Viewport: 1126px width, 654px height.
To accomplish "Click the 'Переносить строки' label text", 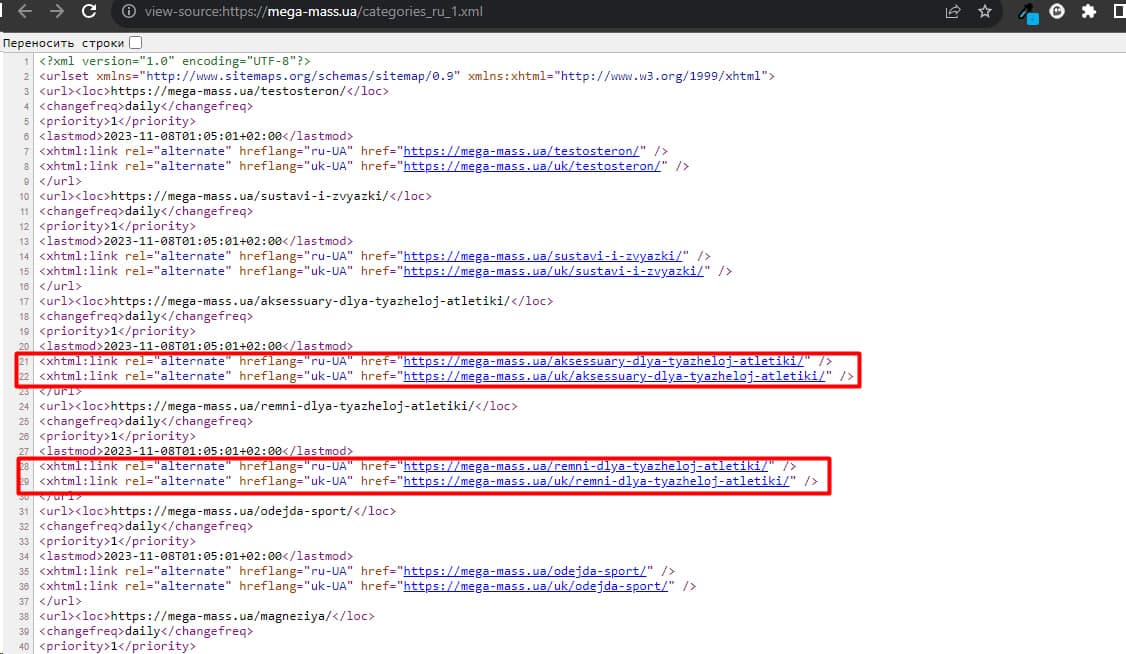I will [63, 43].
